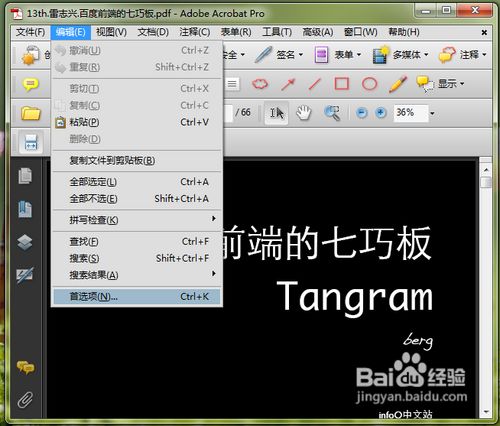Open the sticky note comment tool
This screenshot has width=500, height=426.
[x=30, y=84]
